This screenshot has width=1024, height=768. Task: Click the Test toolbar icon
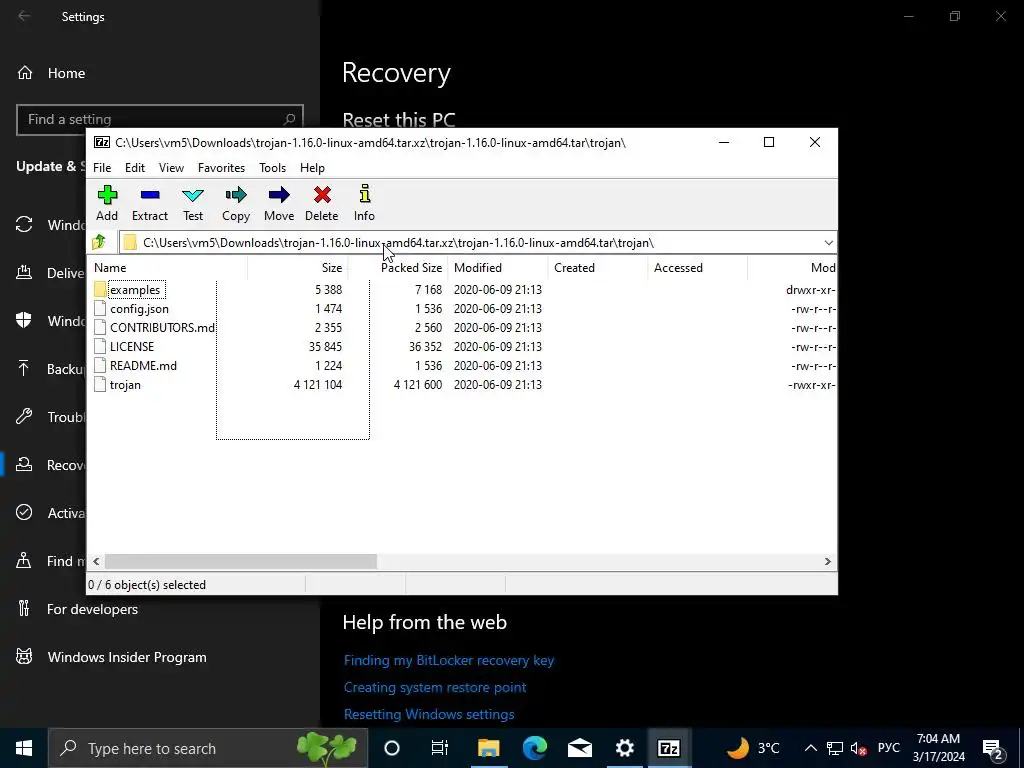click(193, 195)
